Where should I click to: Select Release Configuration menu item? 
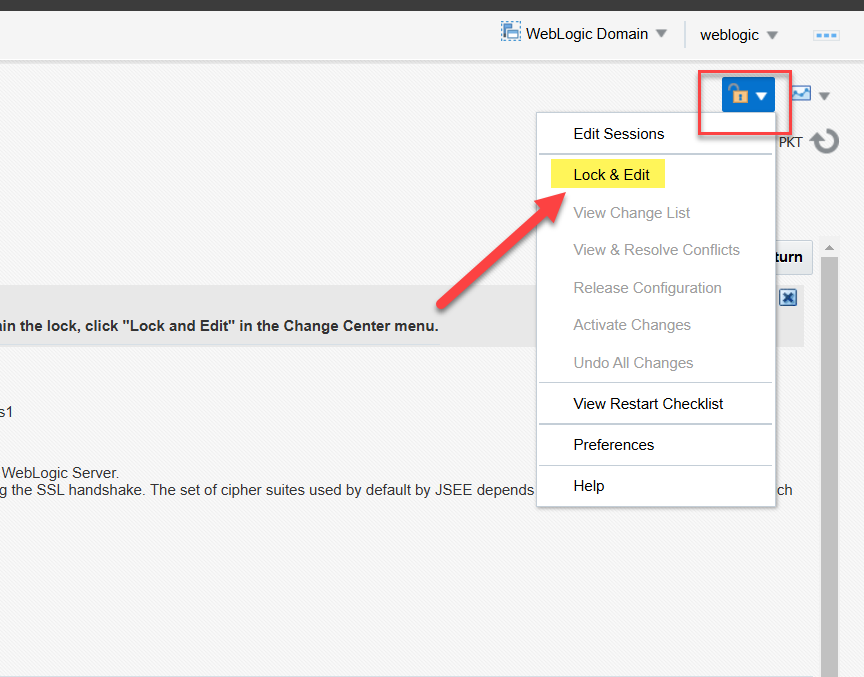[647, 288]
